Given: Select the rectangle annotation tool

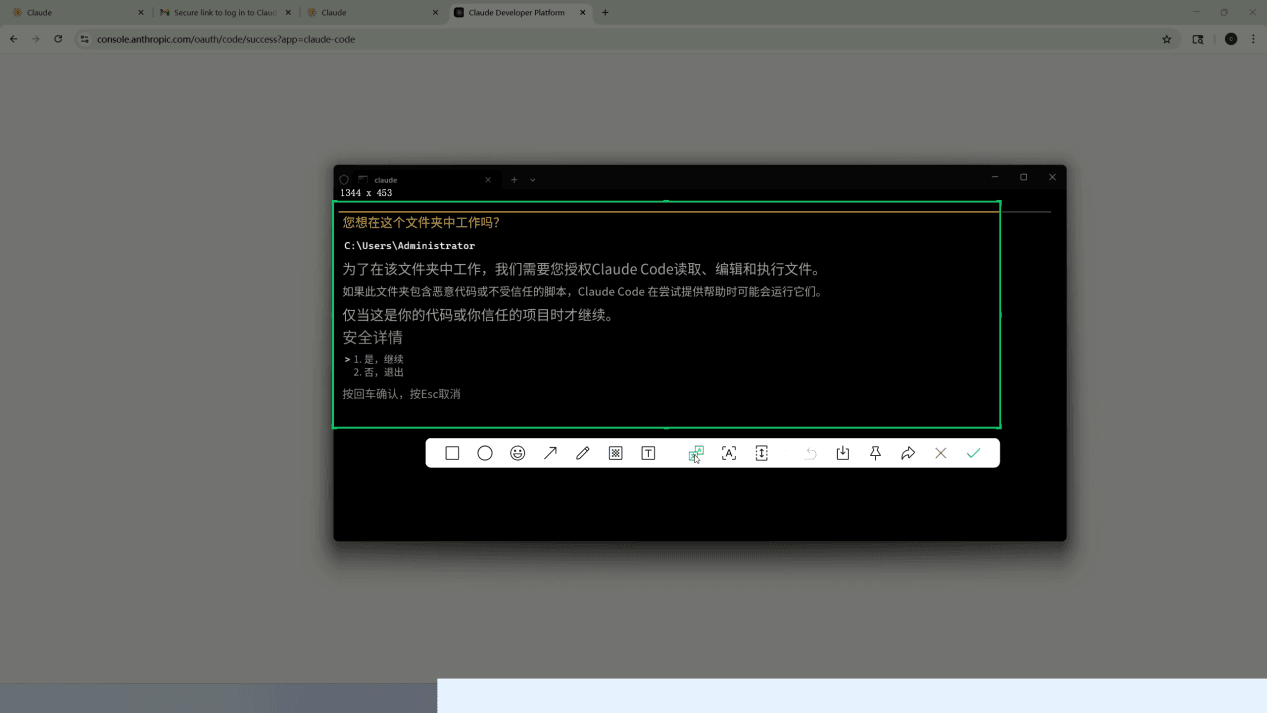Looking at the screenshot, I should [x=452, y=453].
